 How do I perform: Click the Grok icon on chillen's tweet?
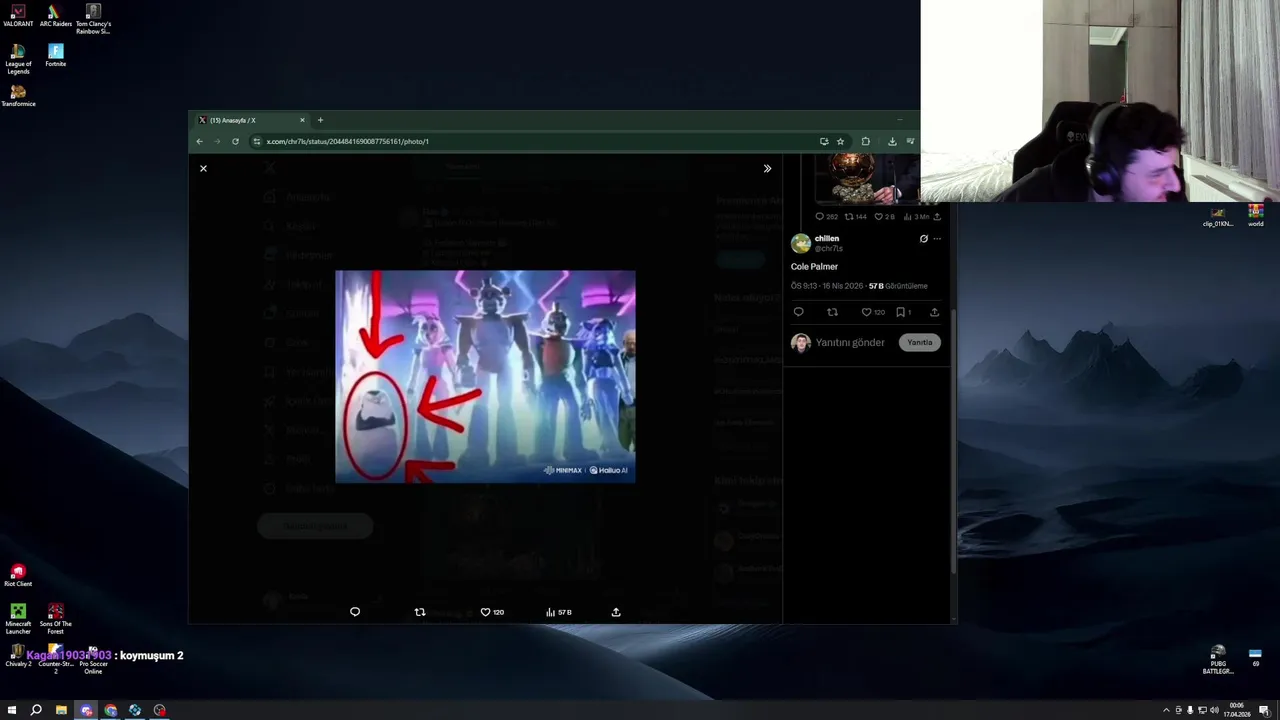(923, 239)
